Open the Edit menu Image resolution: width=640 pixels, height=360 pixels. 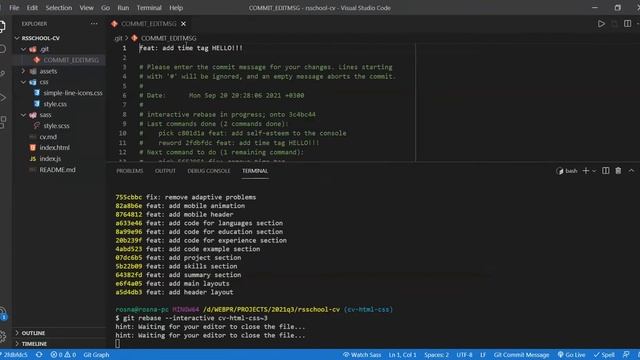[32, 8]
